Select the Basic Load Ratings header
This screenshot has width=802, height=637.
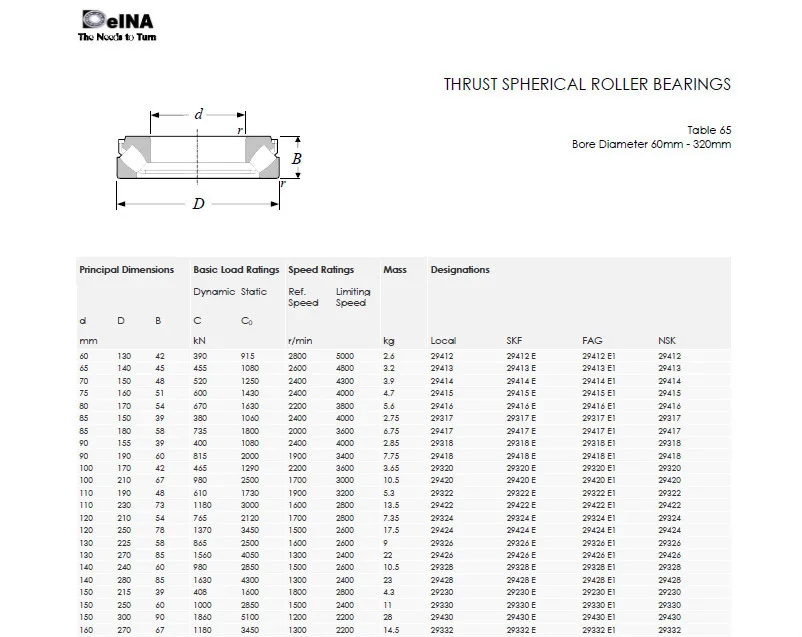236,270
